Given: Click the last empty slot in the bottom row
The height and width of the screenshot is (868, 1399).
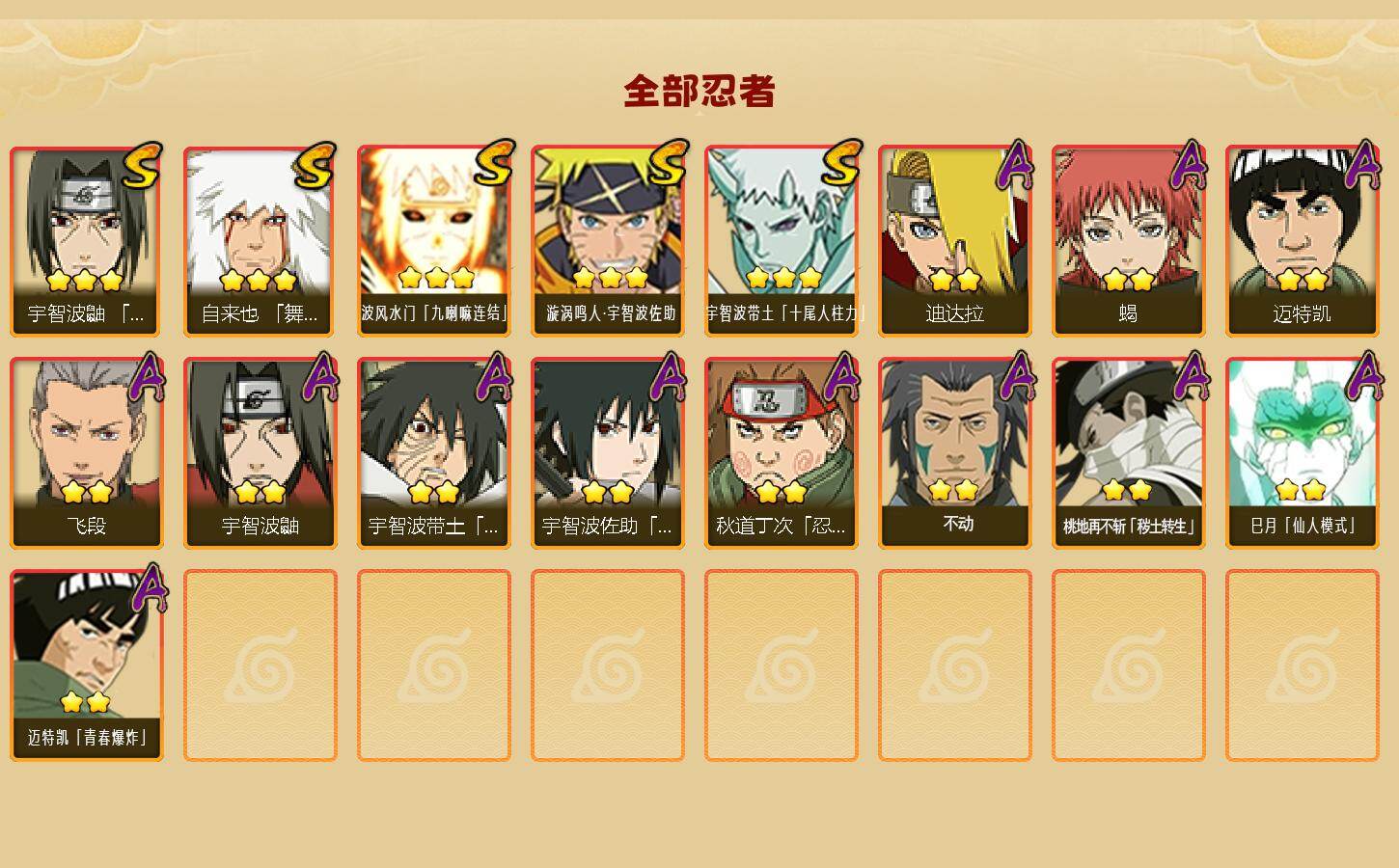Looking at the screenshot, I should tap(1303, 665).
